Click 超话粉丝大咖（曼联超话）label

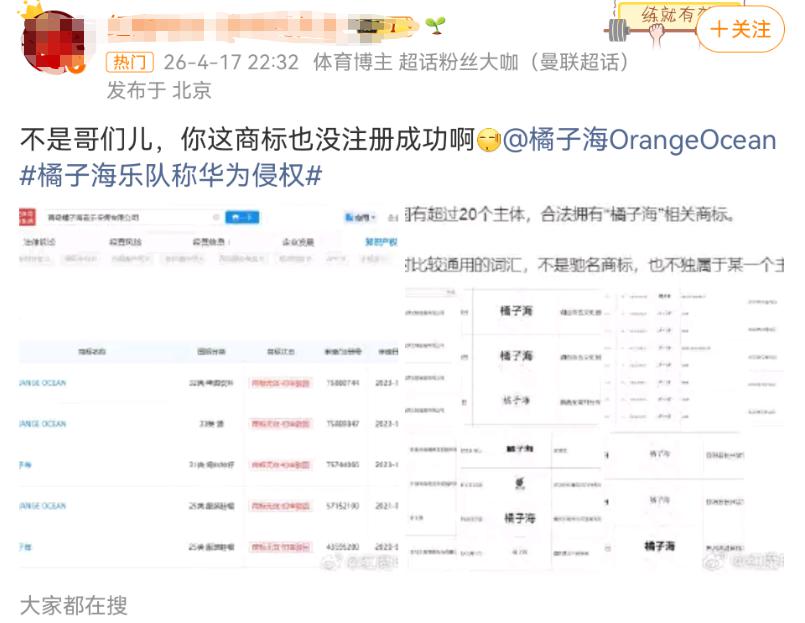pos(515,62)
